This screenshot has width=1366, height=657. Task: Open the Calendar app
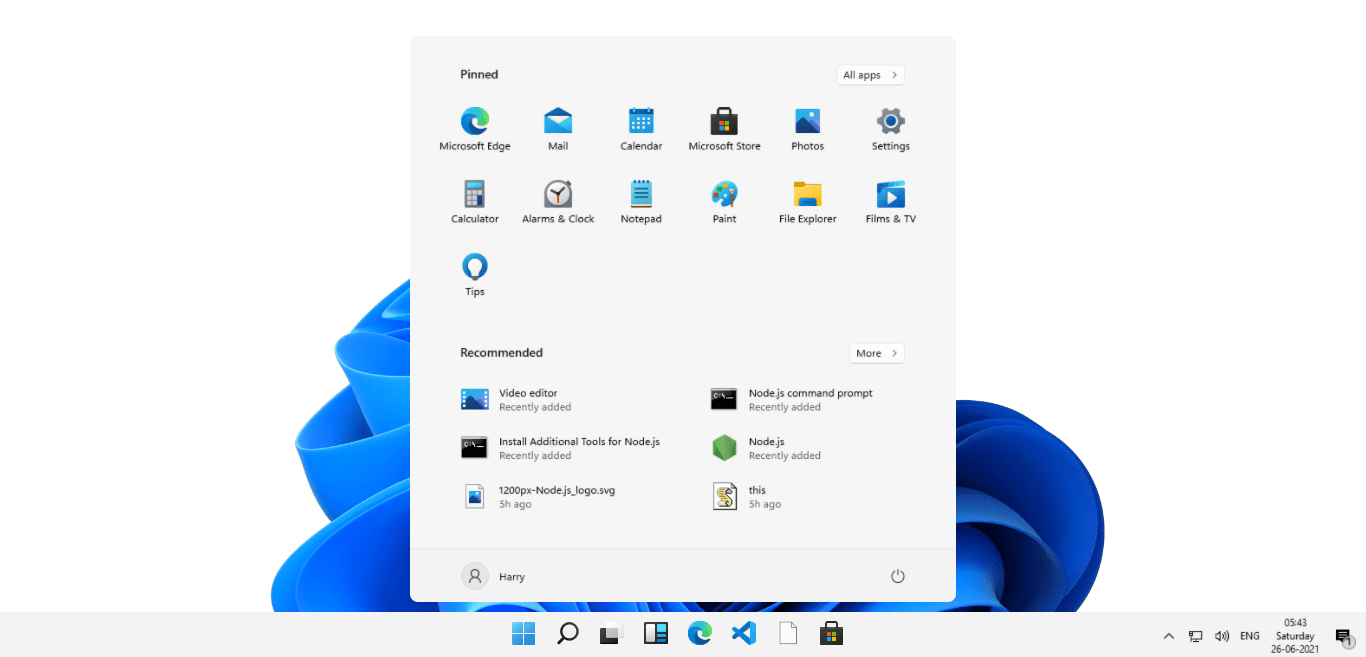pyautogui.click(x=640, y=120)
